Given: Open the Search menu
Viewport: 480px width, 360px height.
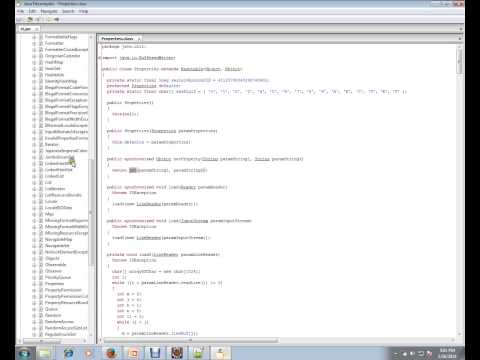Looking at the screenshot, I should [68, 11].
